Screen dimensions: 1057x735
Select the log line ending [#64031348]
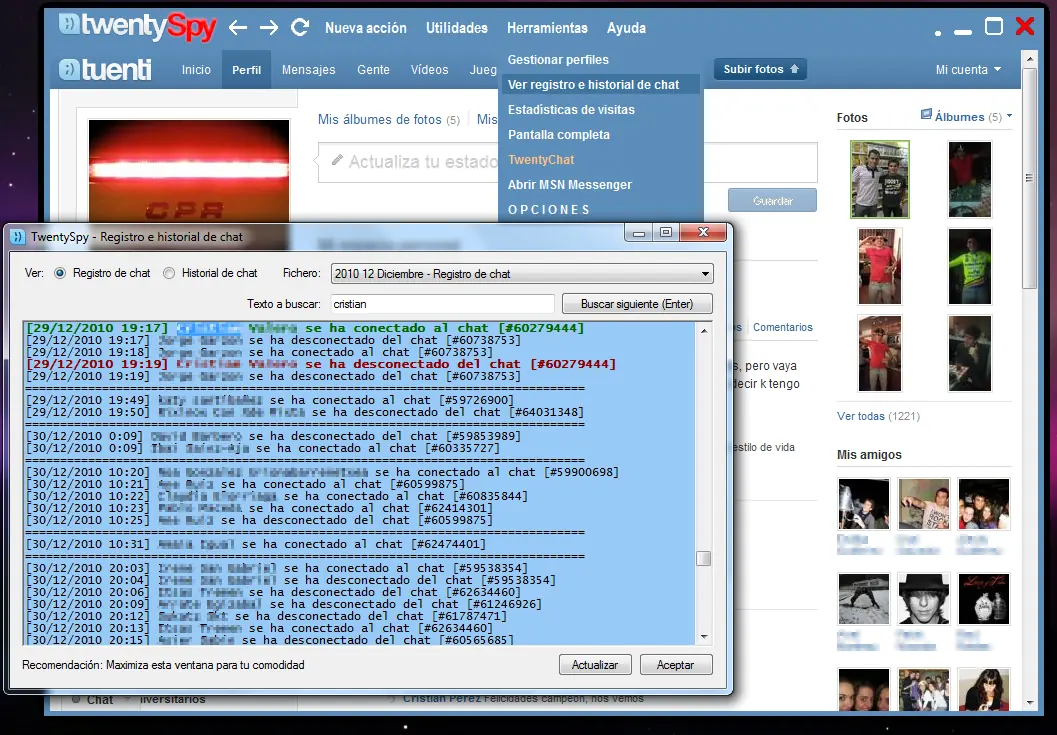(305, 412)
